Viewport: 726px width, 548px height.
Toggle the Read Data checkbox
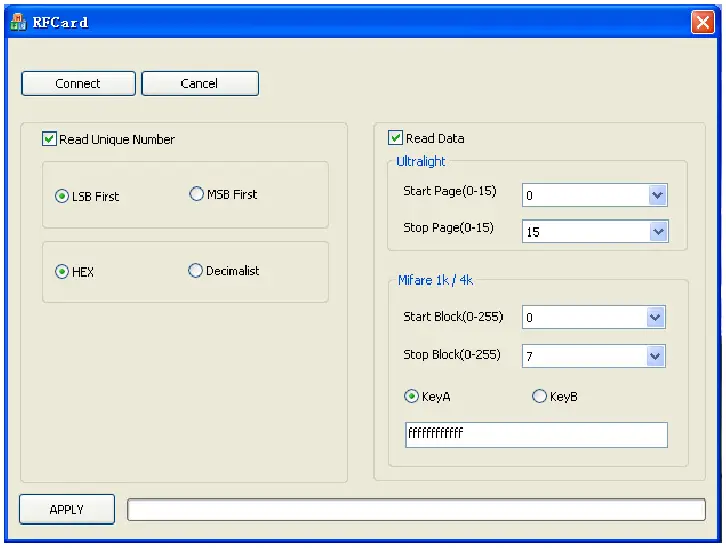pyautogui.click(x=395, y=138)
